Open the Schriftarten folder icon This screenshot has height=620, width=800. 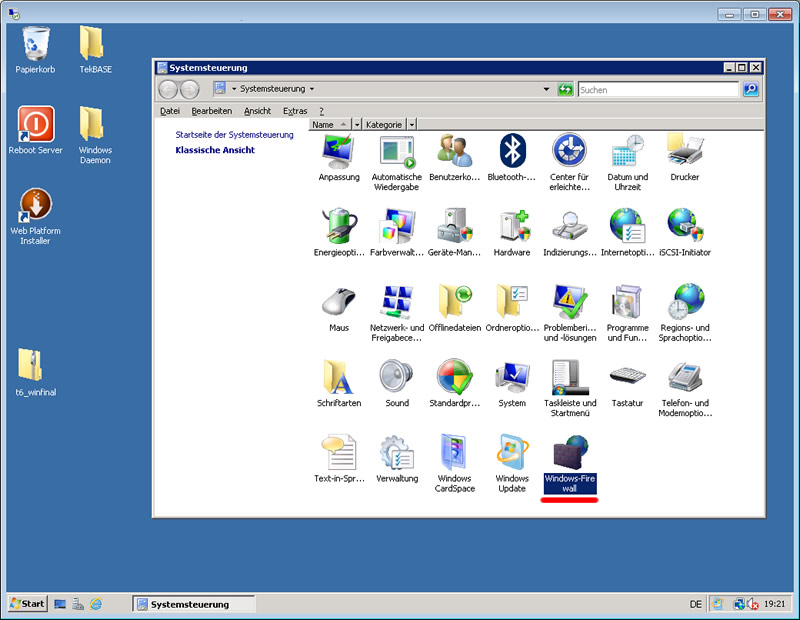[x=339, y=384]
